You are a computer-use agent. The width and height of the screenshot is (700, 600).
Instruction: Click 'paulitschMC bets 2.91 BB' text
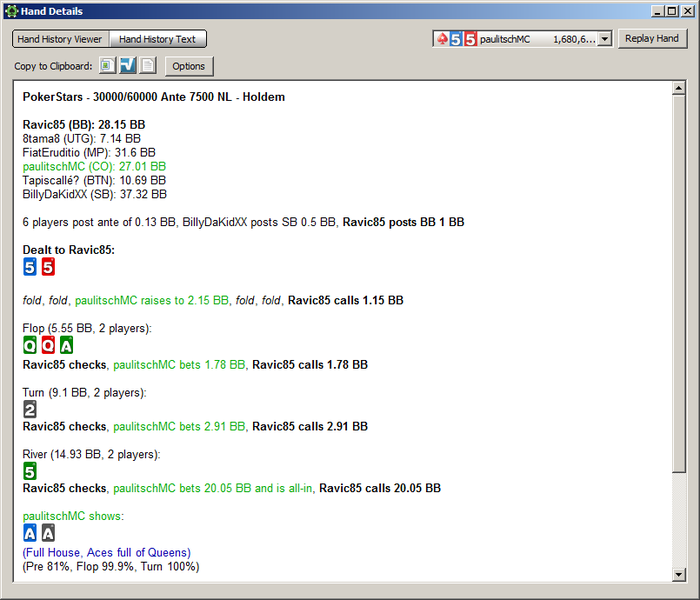179,426
